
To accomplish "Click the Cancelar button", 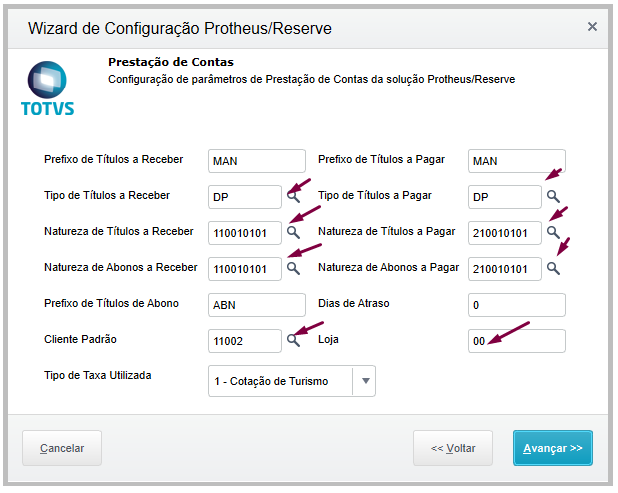I will point(62,448).
